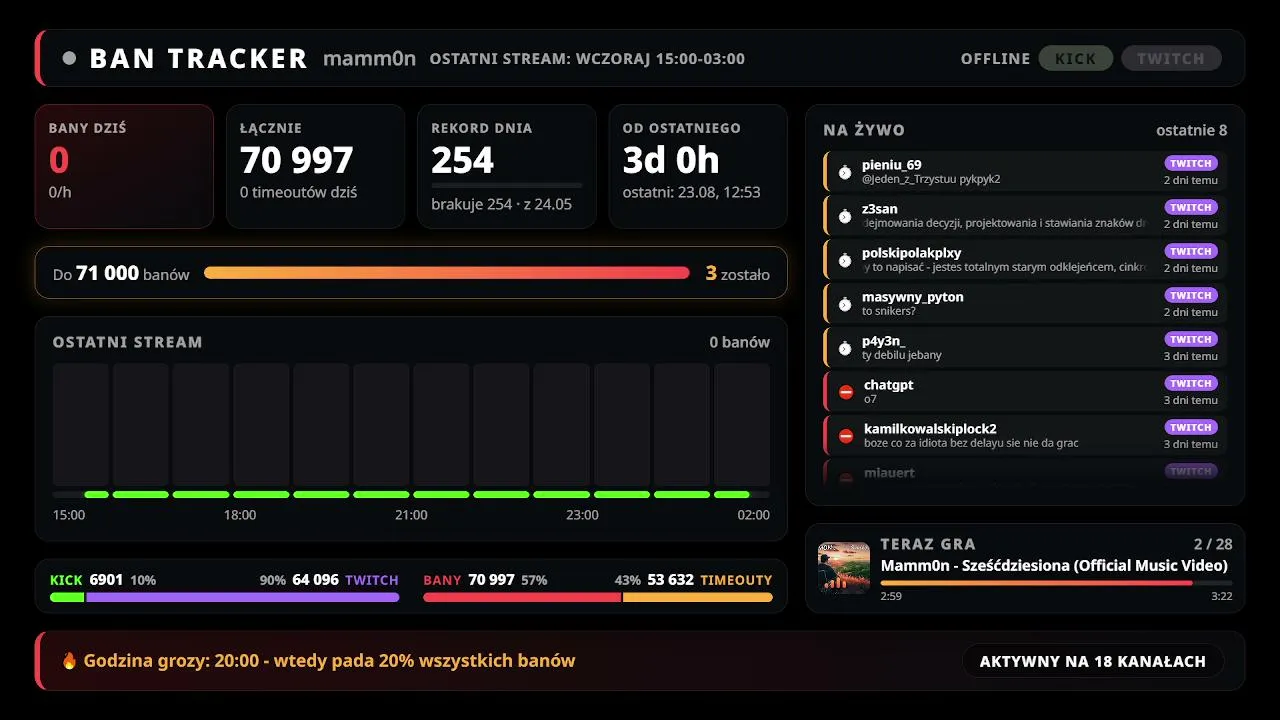The image size is (1280, 720).
Task: Select the username kamilkowalskiplock2 in the live list
Action: click(x=930, y=429)
